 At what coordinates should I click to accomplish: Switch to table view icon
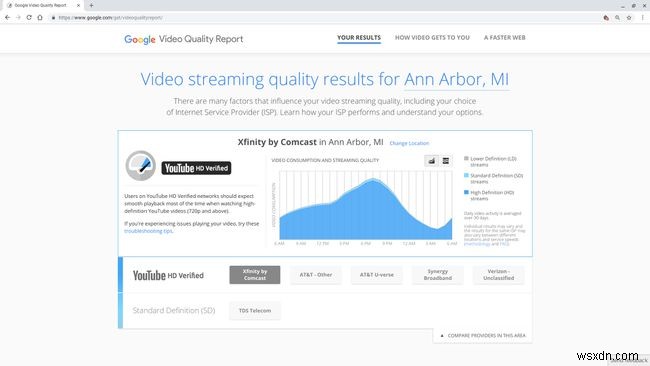(x=446, y=161)
